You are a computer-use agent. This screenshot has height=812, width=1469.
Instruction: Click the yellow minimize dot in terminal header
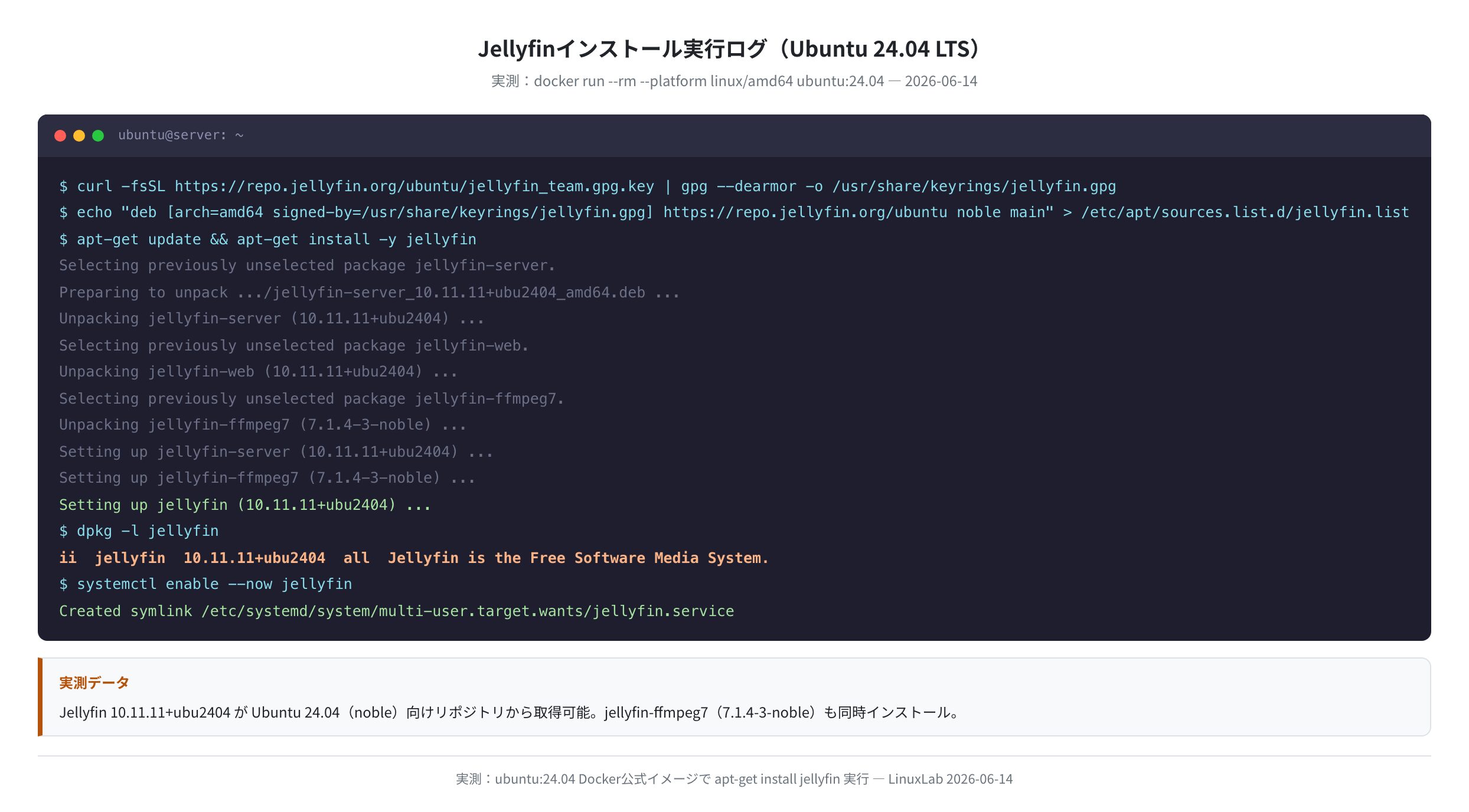tap(79, 136)
